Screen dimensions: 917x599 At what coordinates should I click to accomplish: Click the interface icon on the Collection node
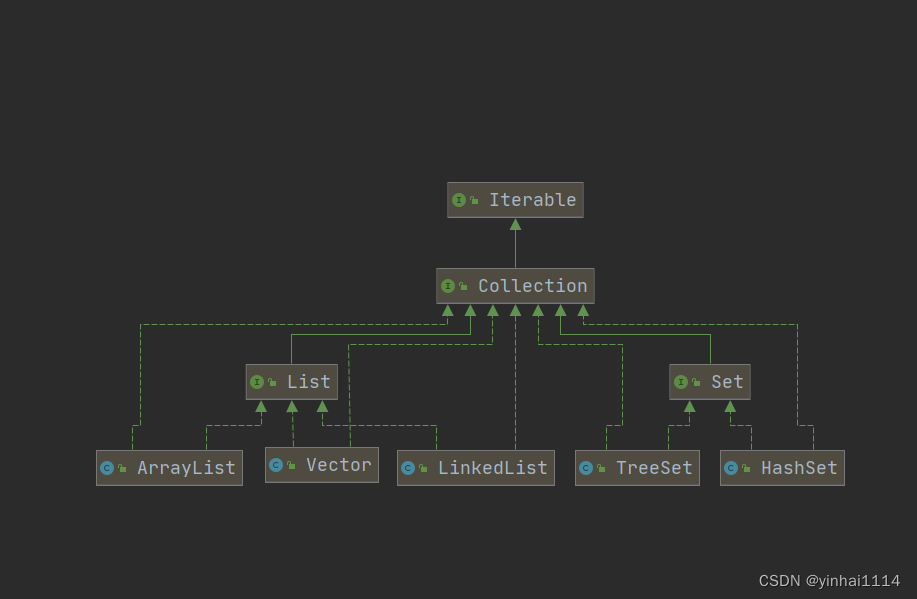[449, 286]
